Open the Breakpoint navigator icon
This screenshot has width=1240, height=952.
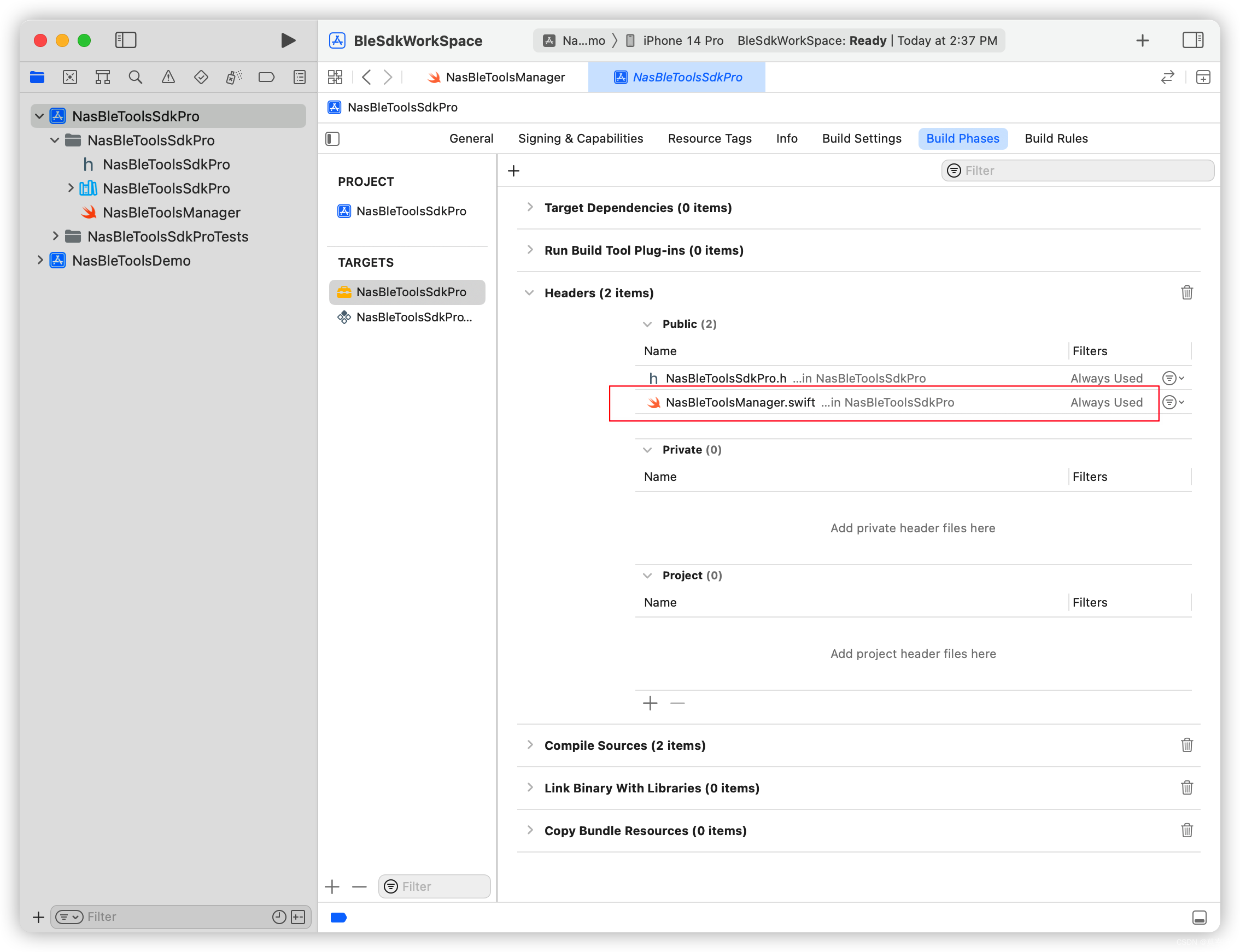point(266,77)
